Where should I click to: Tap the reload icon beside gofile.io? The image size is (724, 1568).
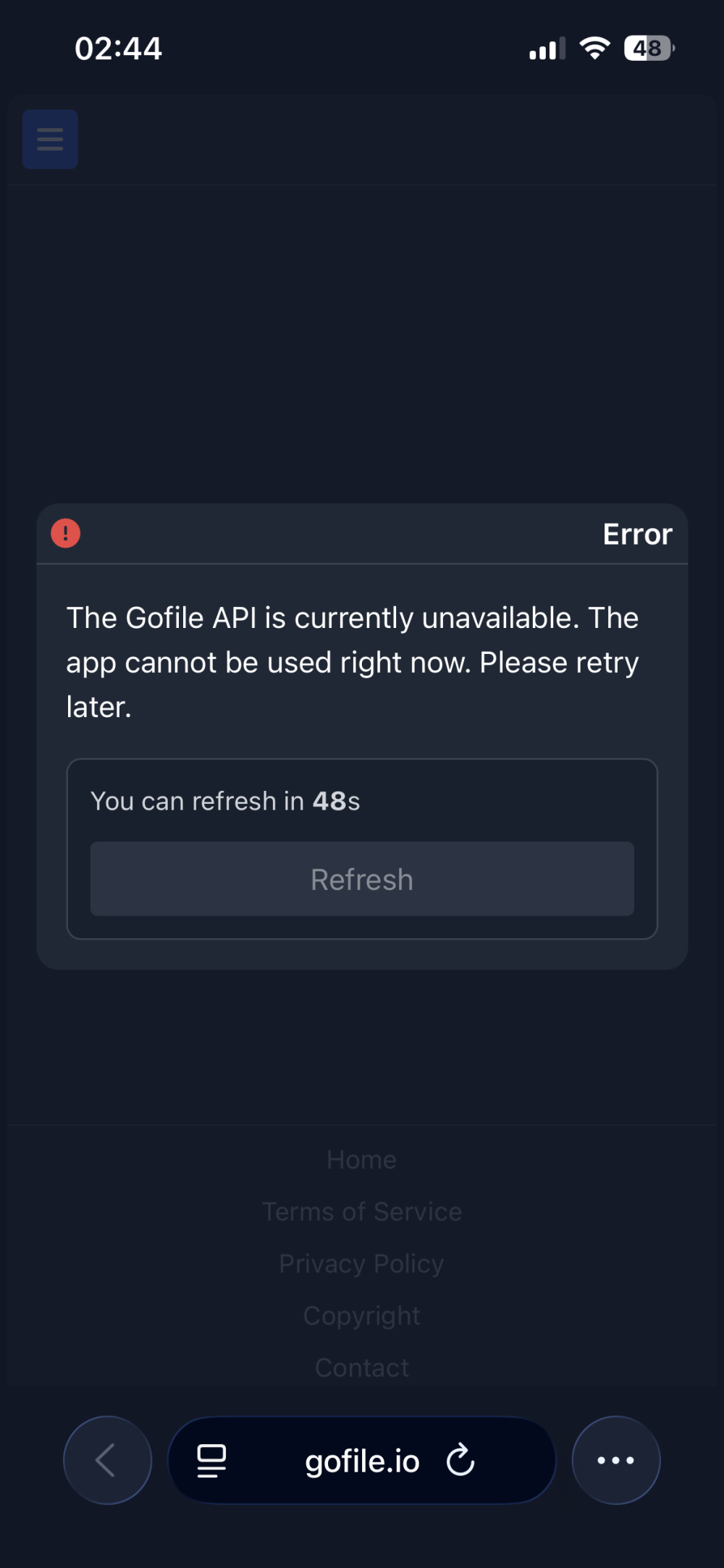tap(460, 1460)
